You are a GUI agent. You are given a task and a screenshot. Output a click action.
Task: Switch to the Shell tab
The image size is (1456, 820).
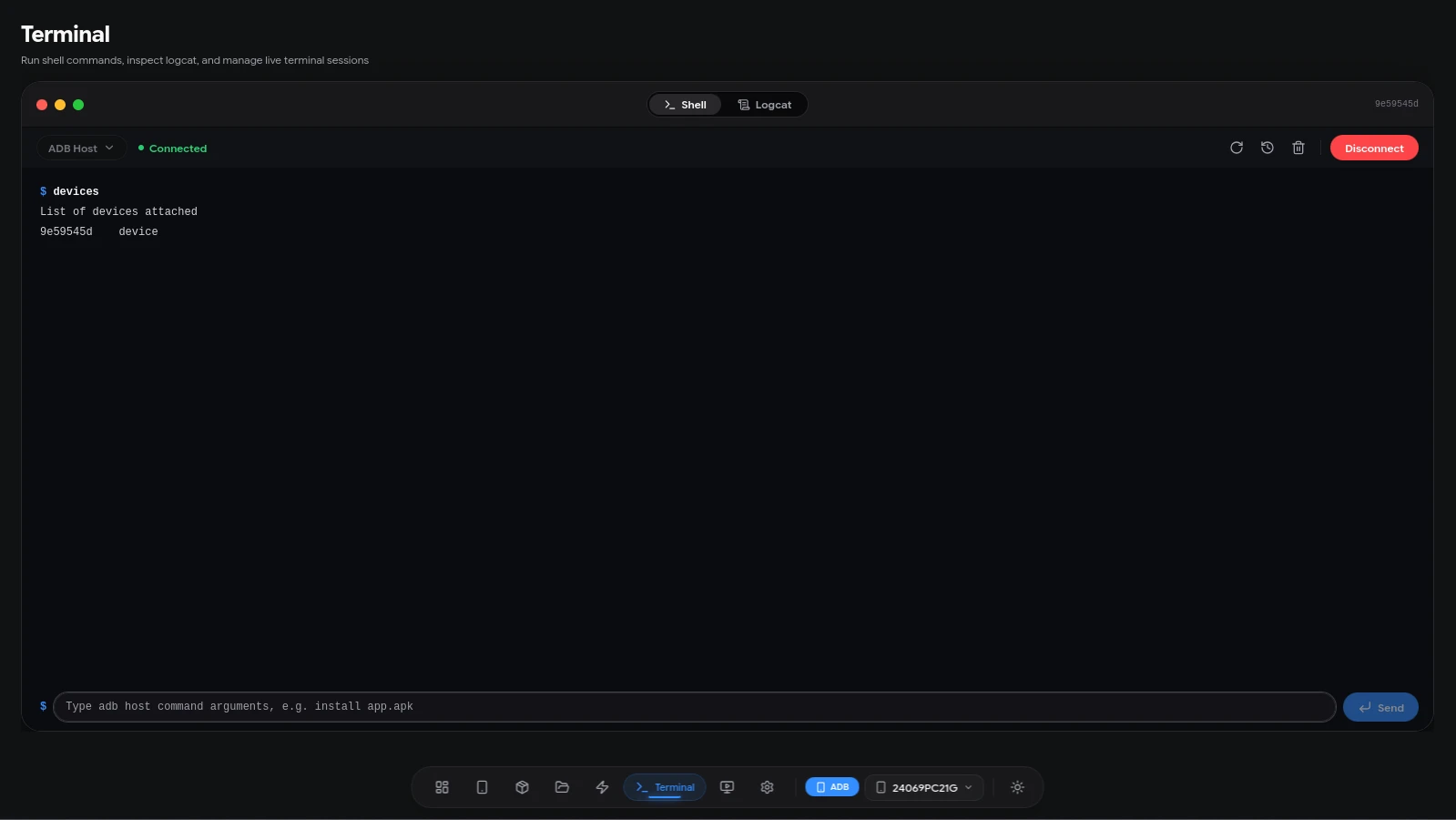pyautogui.click(x=685, y=105)
